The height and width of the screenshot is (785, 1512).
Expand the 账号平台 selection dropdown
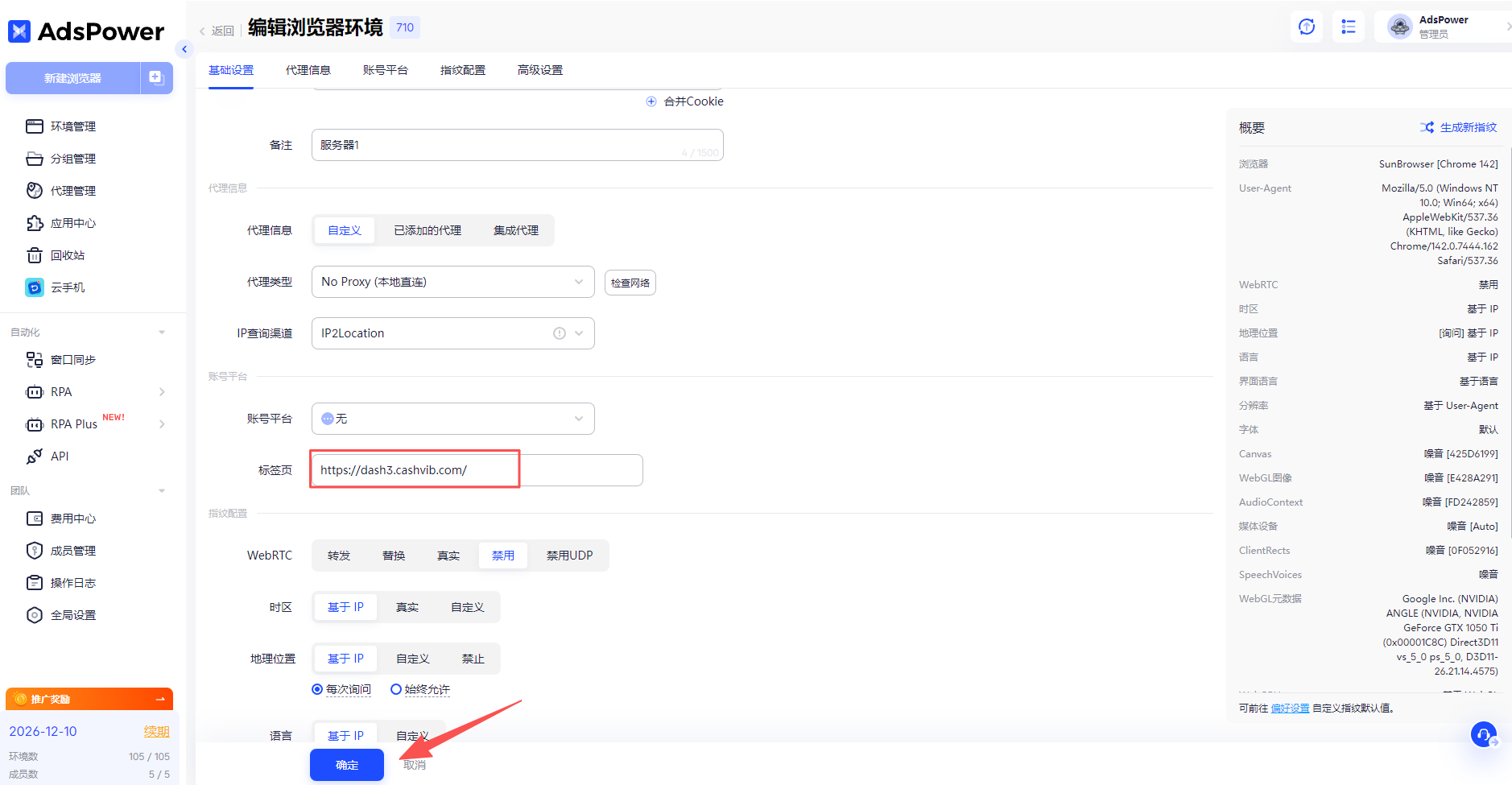coord(452,418)
